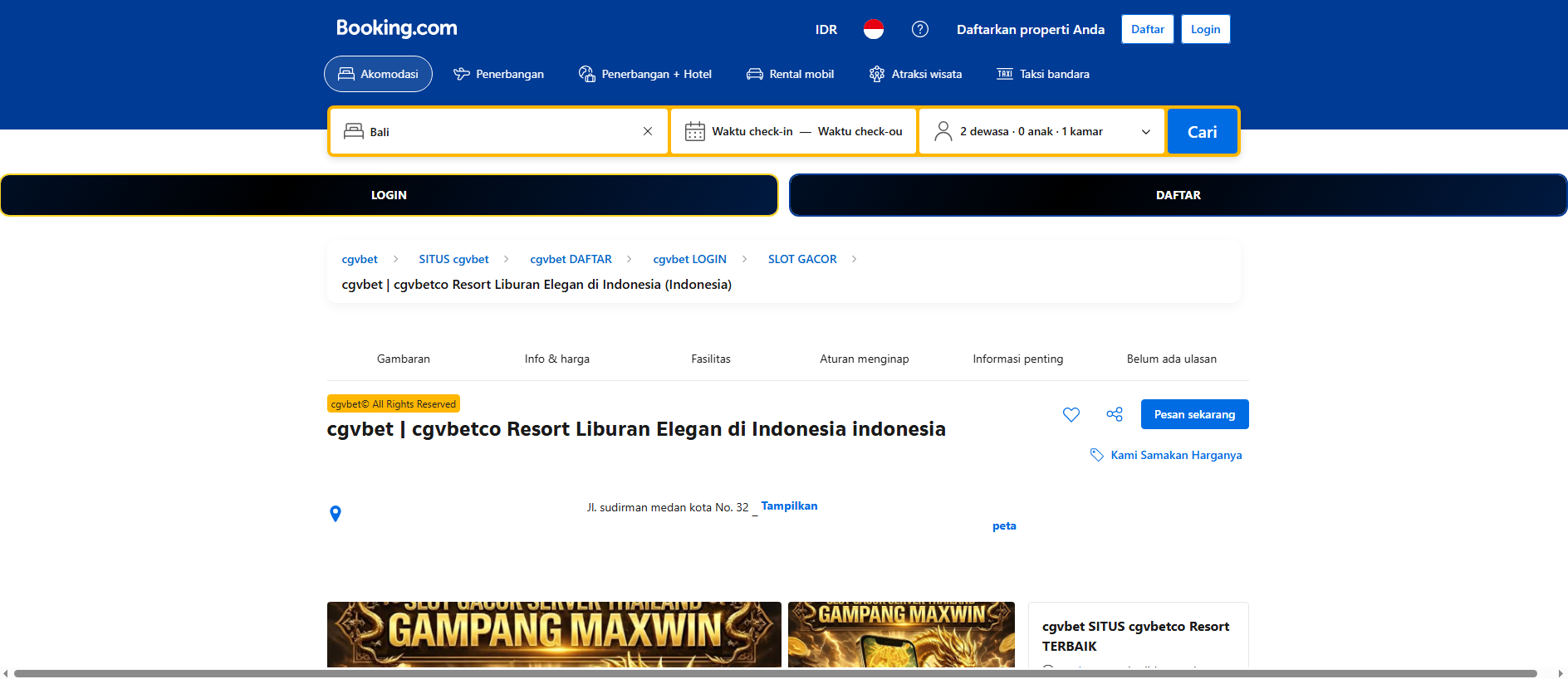Click the Bali destination input field

coord(498,132)
